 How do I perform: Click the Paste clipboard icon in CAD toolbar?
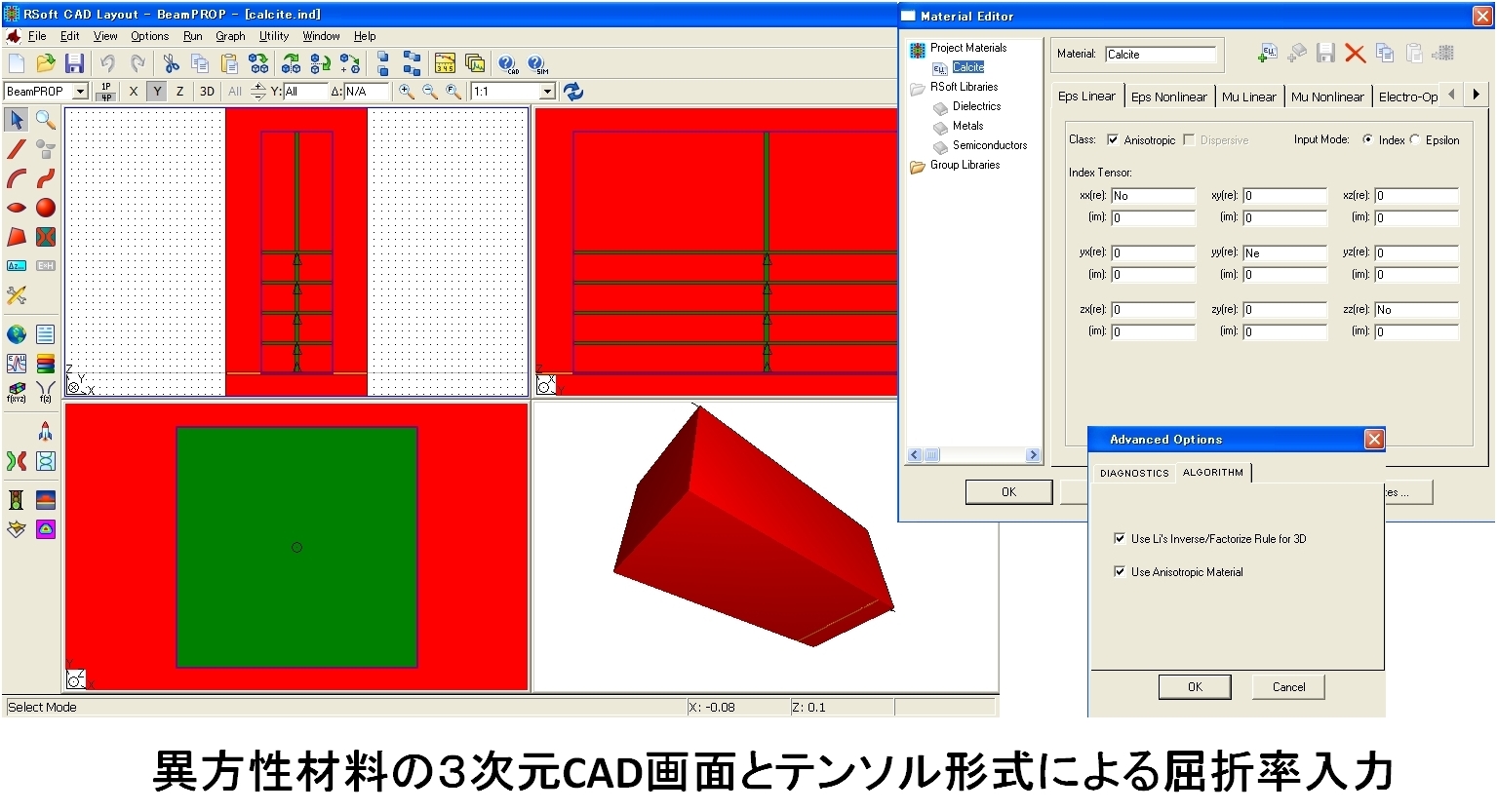click(229, 63)
